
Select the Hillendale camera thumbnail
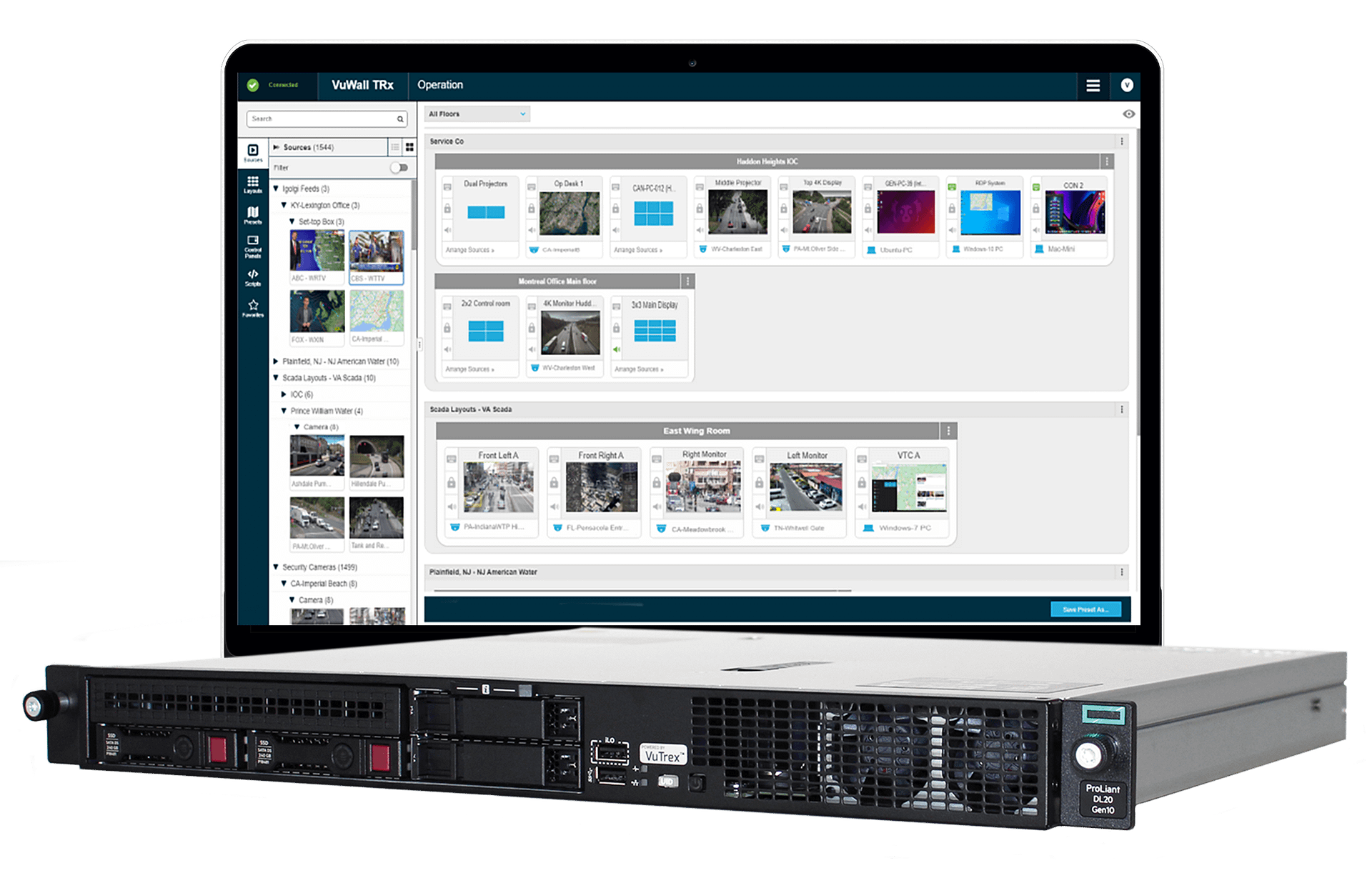pos(377,462)
